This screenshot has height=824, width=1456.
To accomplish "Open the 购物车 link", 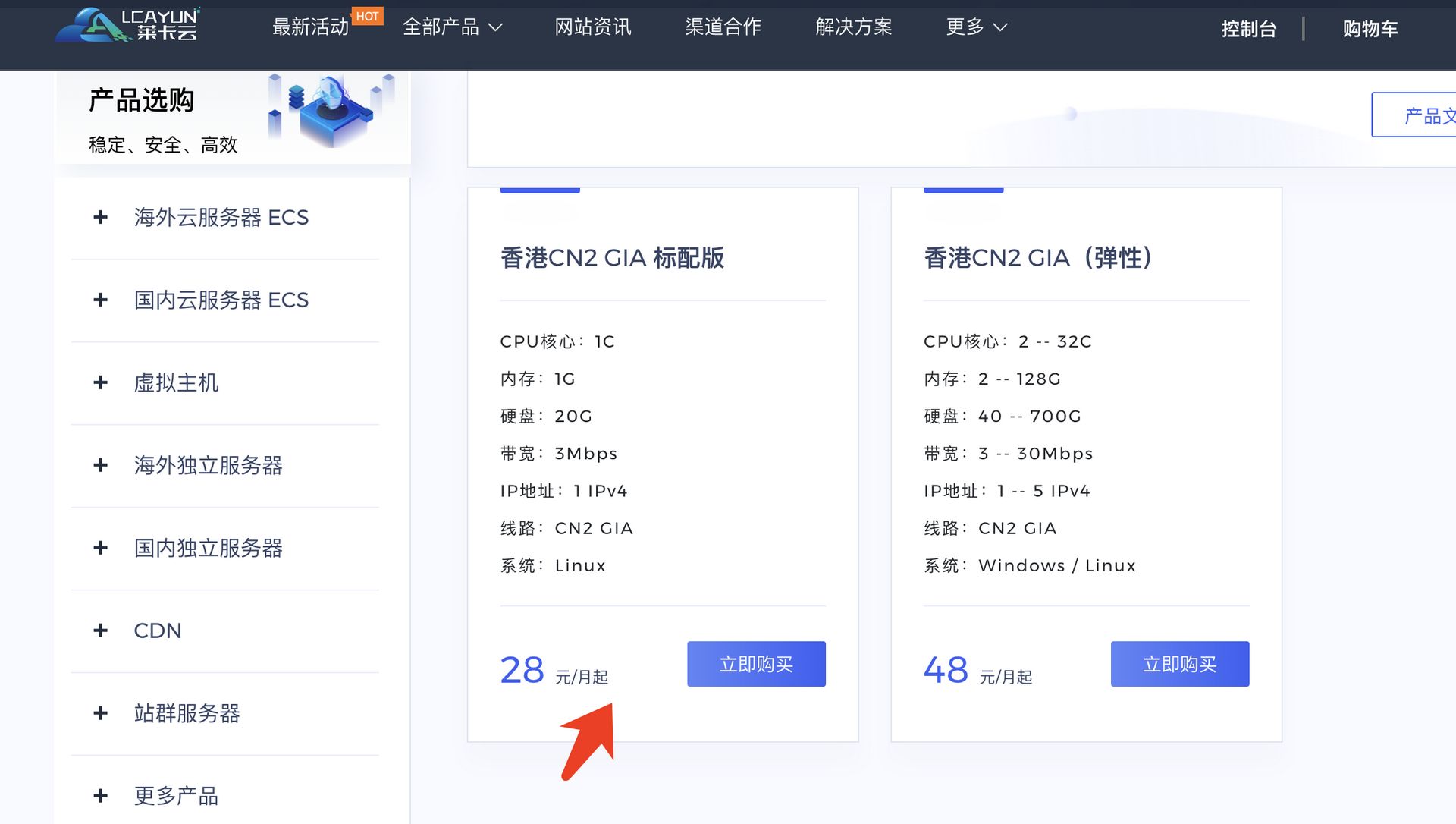I will click(1370, 29).
